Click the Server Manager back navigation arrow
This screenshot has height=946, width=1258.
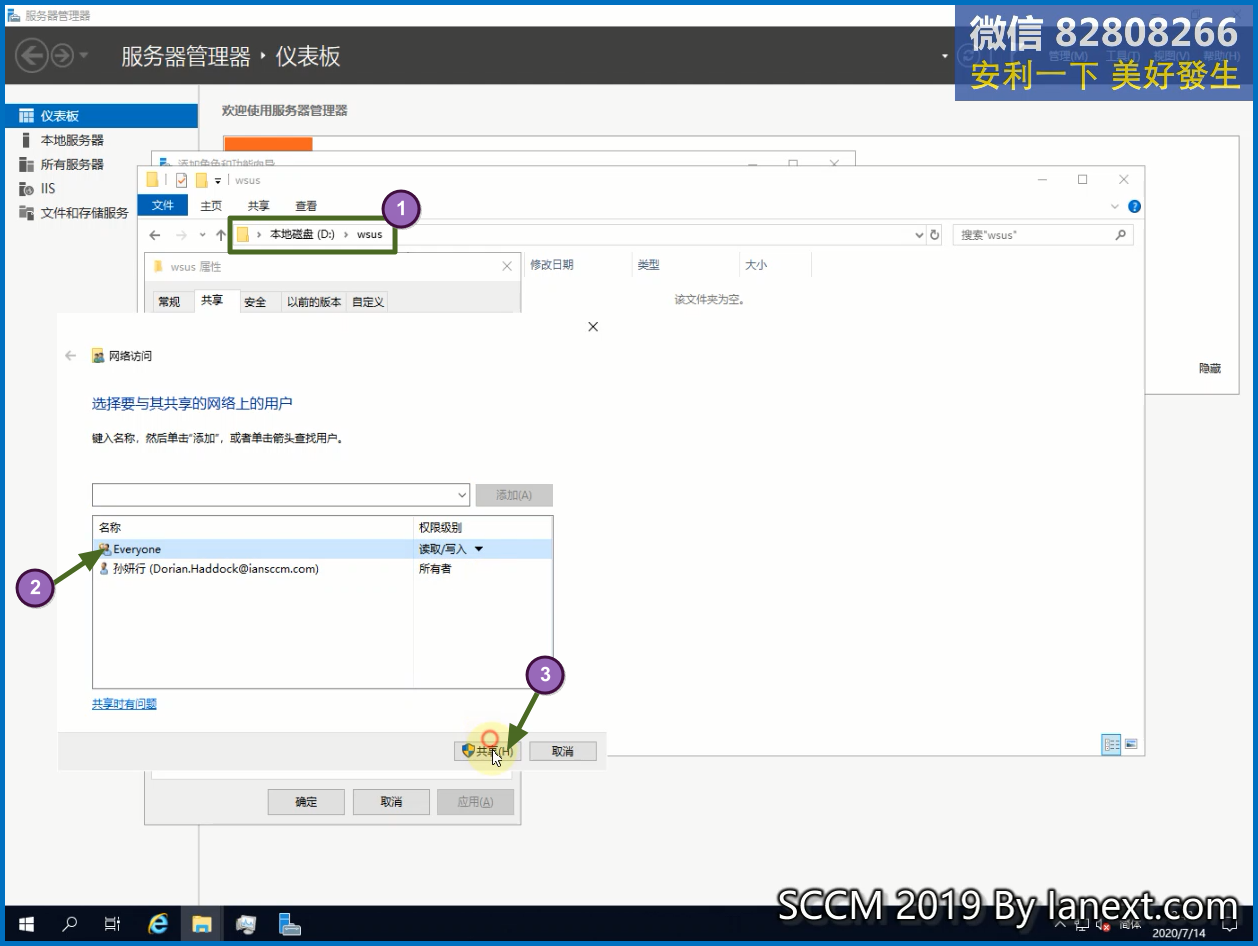pos(32,56)
